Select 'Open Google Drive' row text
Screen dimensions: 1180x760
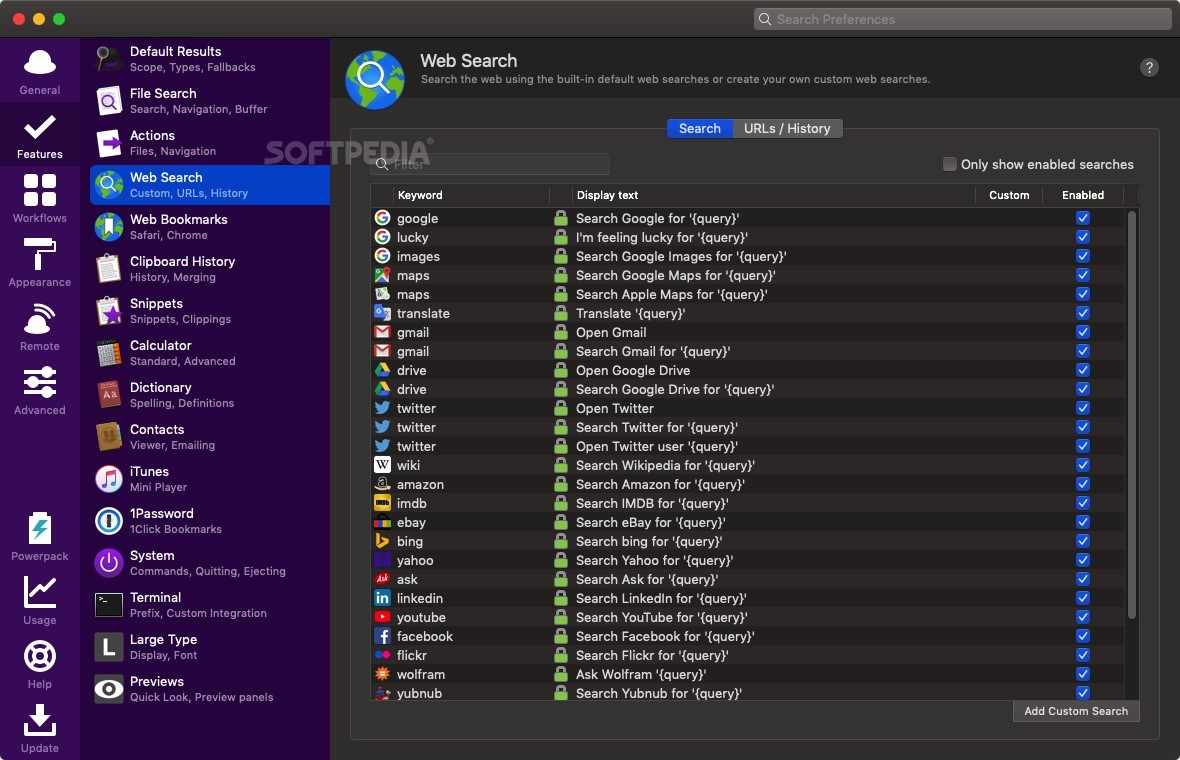(633, 370)
